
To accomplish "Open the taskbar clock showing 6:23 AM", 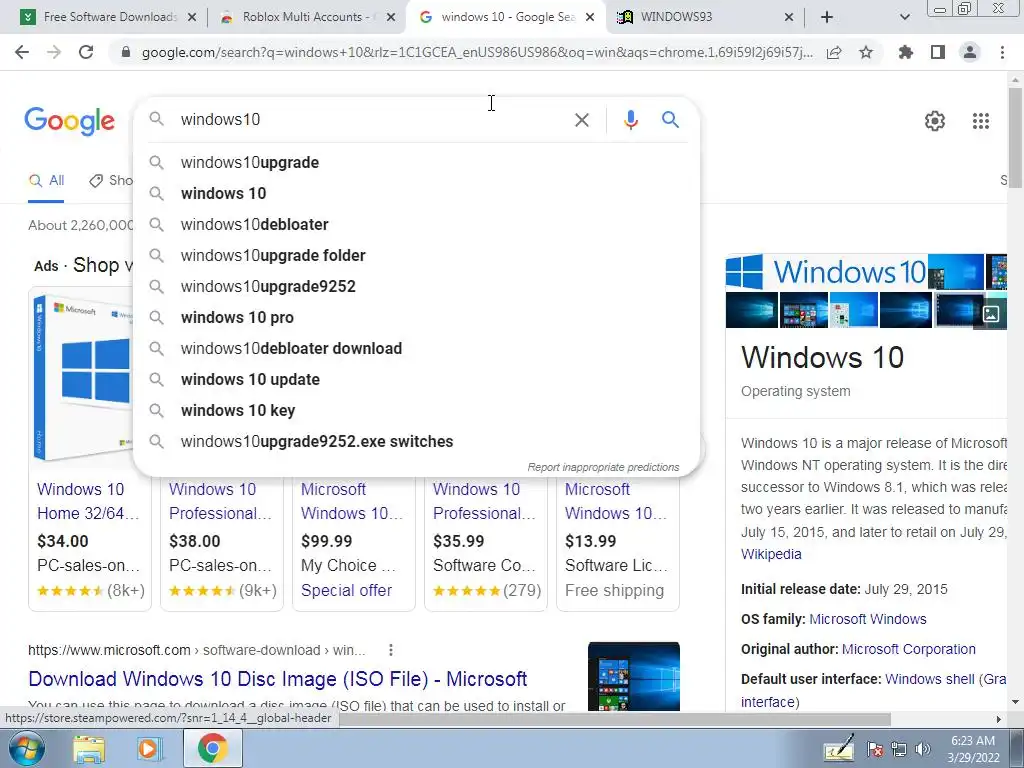I will [x=973, y=749].
